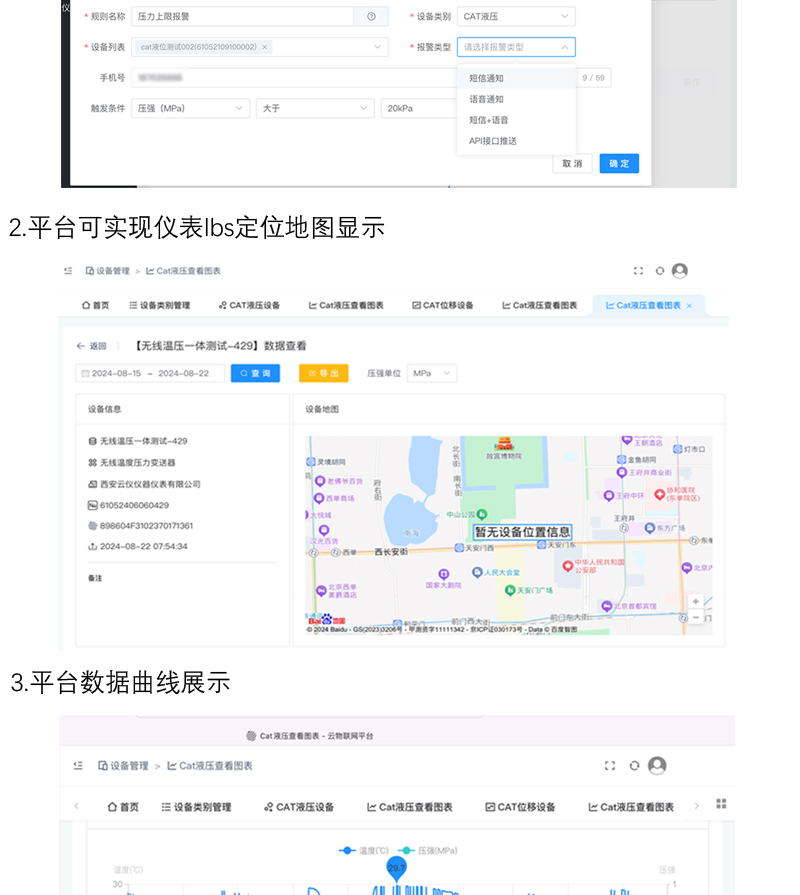800x895 pixels.
Task: Zoom out on the Baidu device map
Action: [x=696, y=618]
